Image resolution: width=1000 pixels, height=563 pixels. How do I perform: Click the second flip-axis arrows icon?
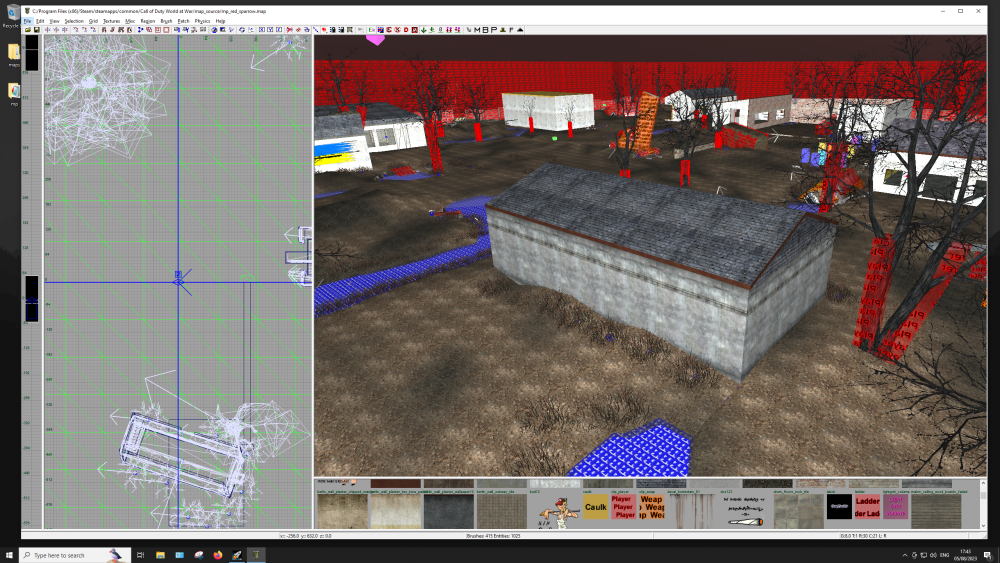(57, 29)
